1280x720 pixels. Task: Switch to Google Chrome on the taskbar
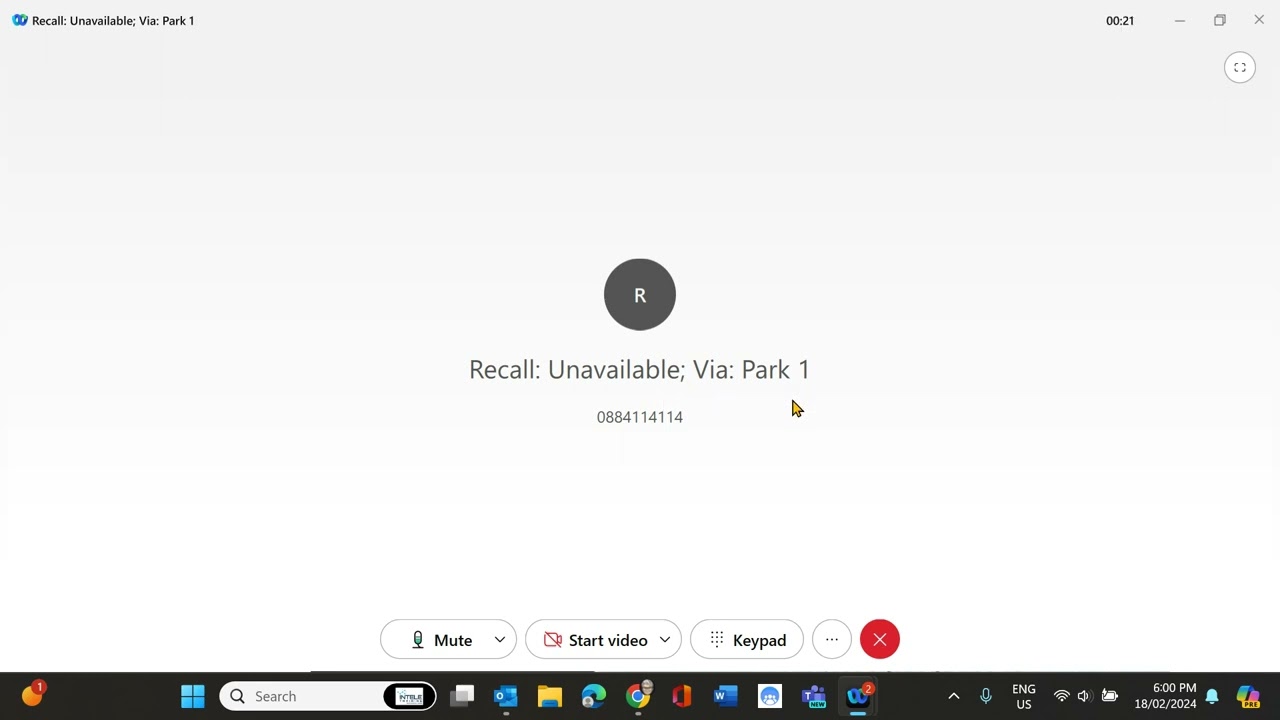(638, 696)
